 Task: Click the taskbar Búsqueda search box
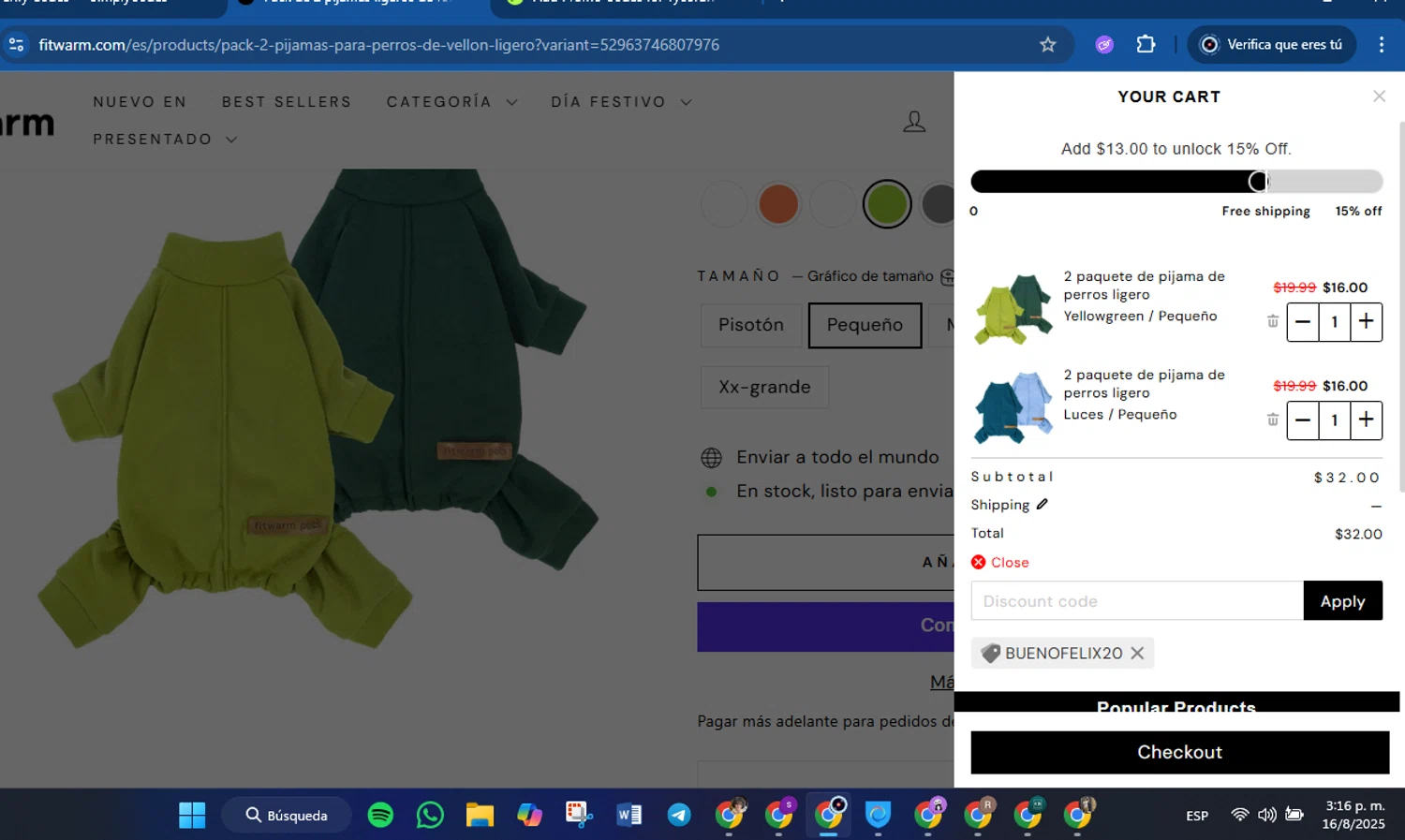pyautogui.click(x=287, y=815)
